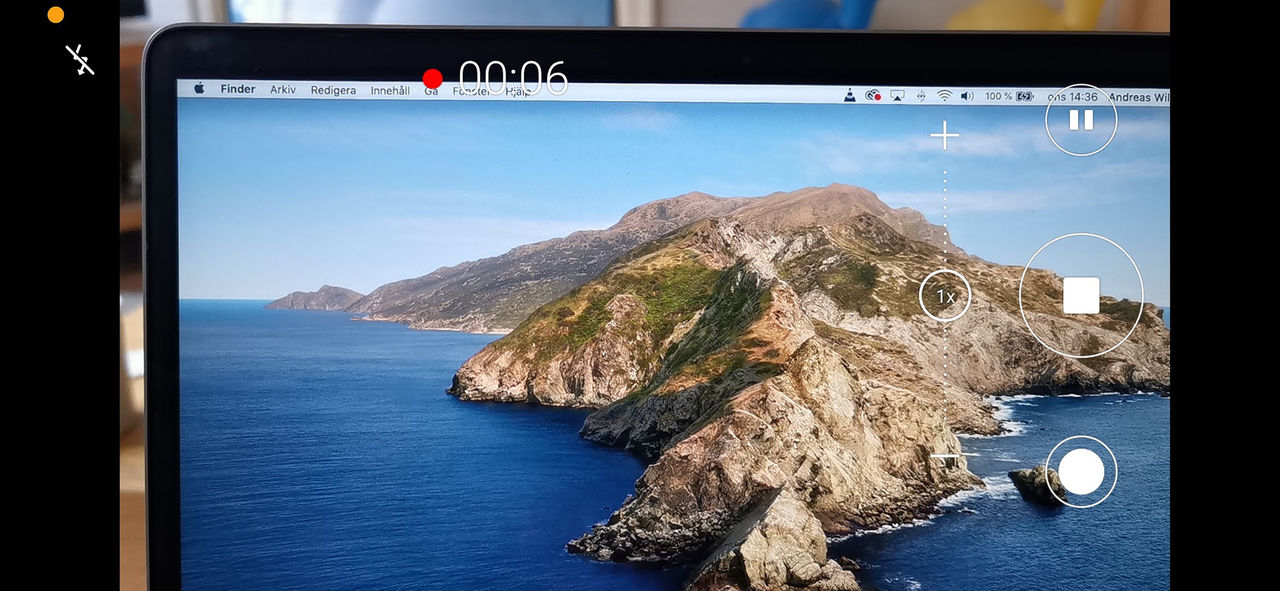This screenshot has height=591, width=1280.
Task: Click the VLC cone menu bar icon
Action: (x=849, y=96)
